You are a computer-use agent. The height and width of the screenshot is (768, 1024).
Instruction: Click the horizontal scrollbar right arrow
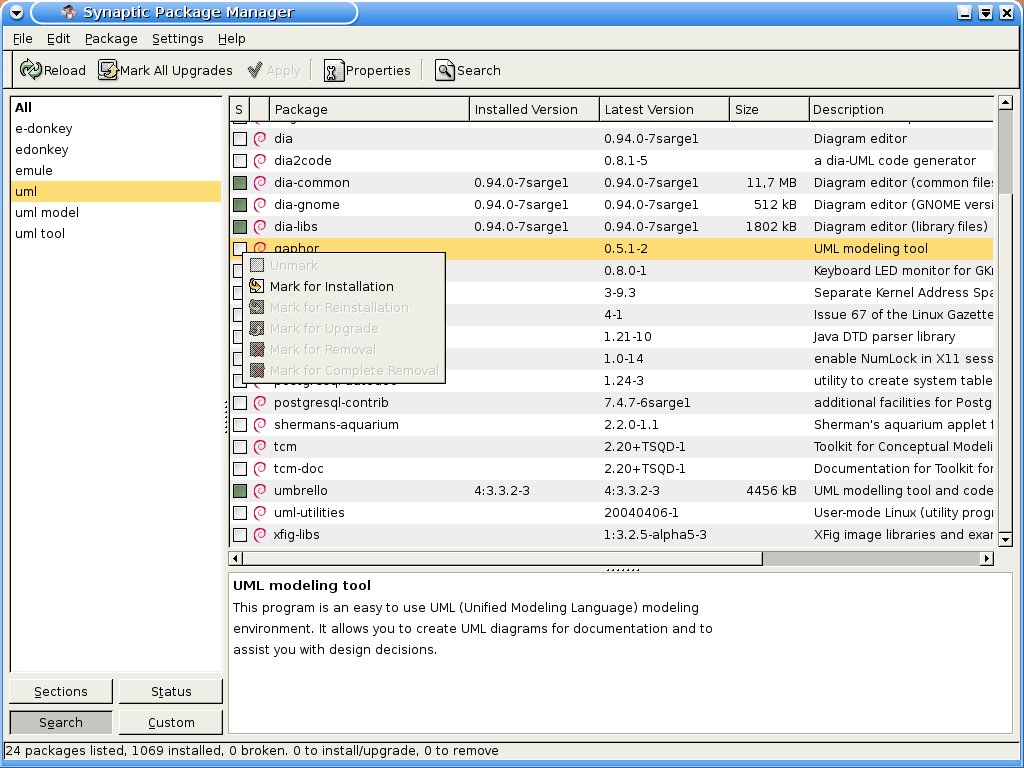[987, 558]
